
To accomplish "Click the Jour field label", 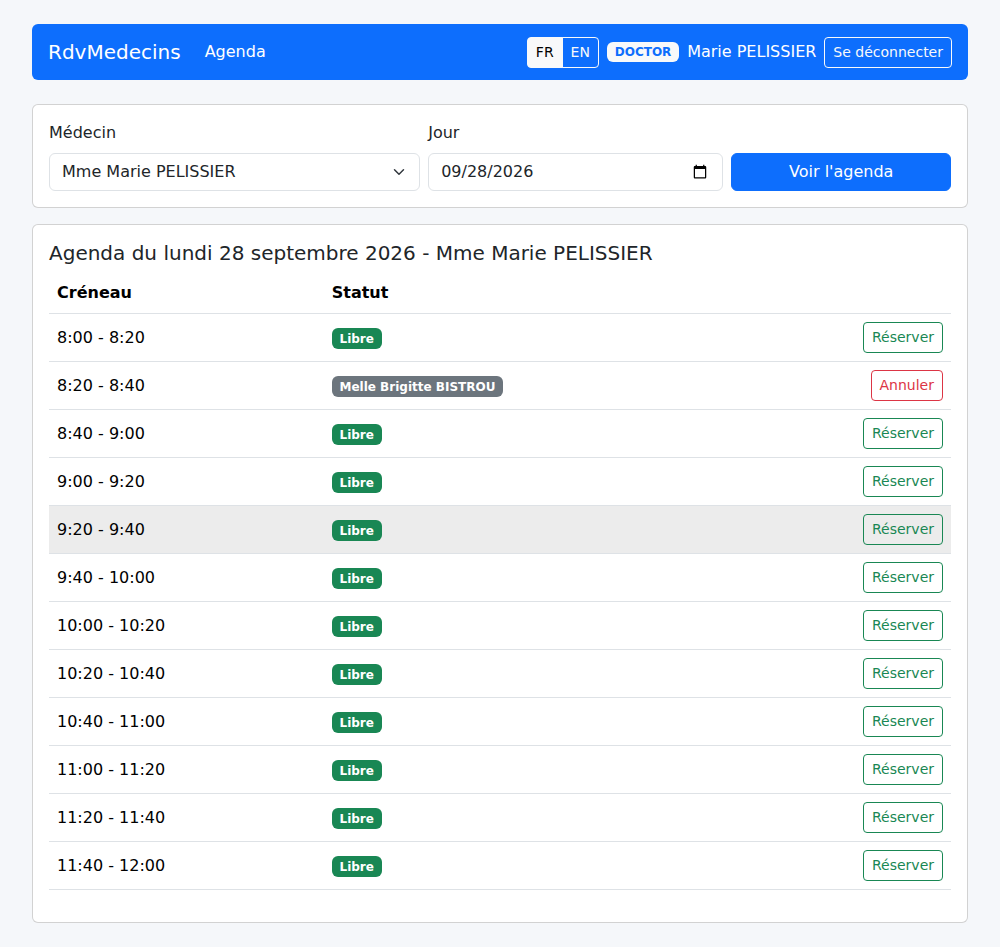I will 443,133.
